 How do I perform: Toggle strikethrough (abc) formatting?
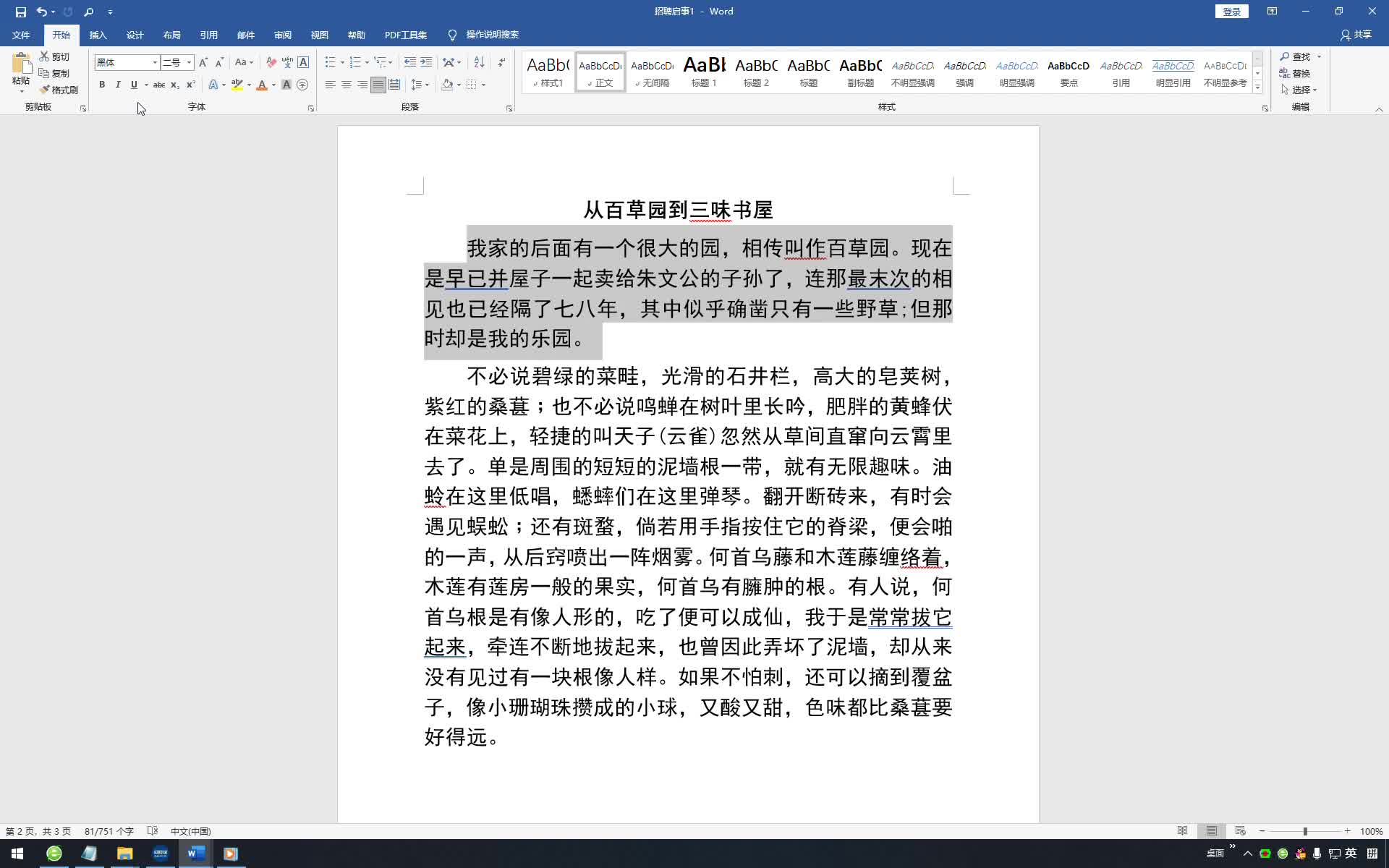[x=158, y=85]
